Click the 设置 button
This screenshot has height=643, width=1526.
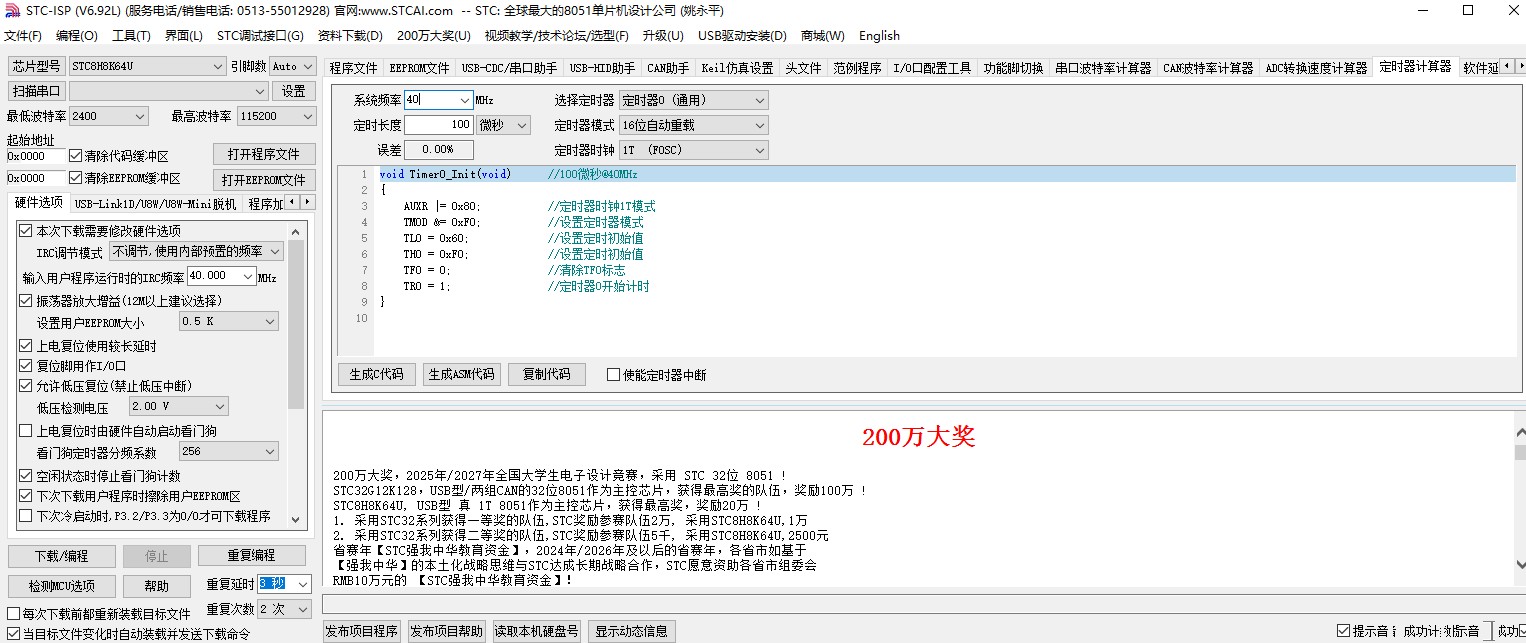(293, 91)
